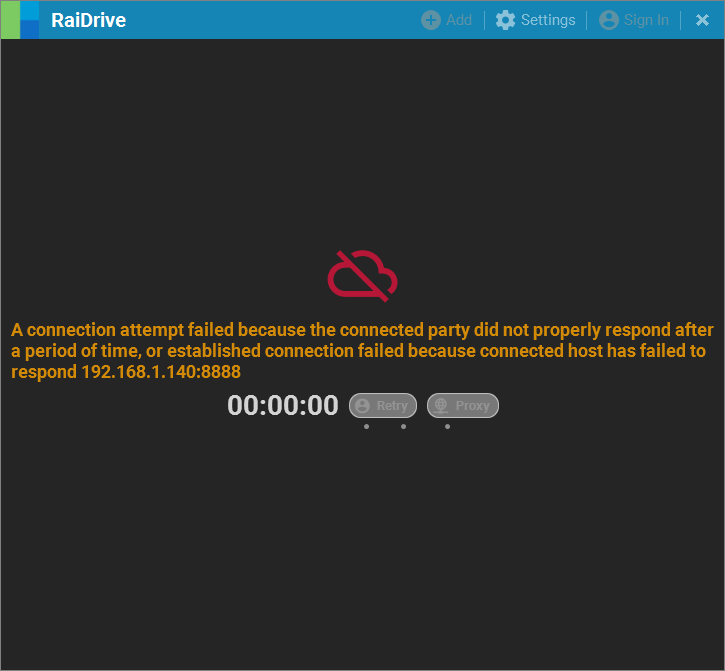The width and height of the screenshot is (725, 671).
Task: Click the plus icon beside Add
Action: click(431, 20)
